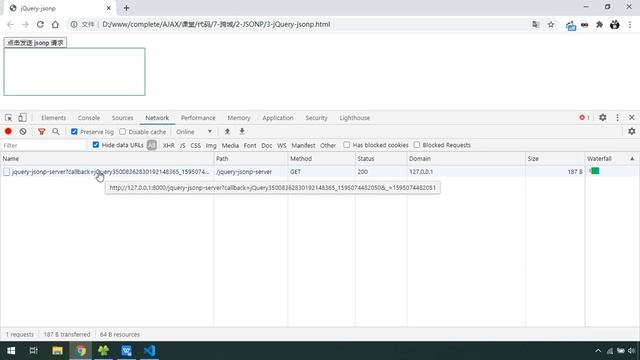This screenshot has width=640, height=360.
Task: Open Windows Start menu
Action: (11, 351)
